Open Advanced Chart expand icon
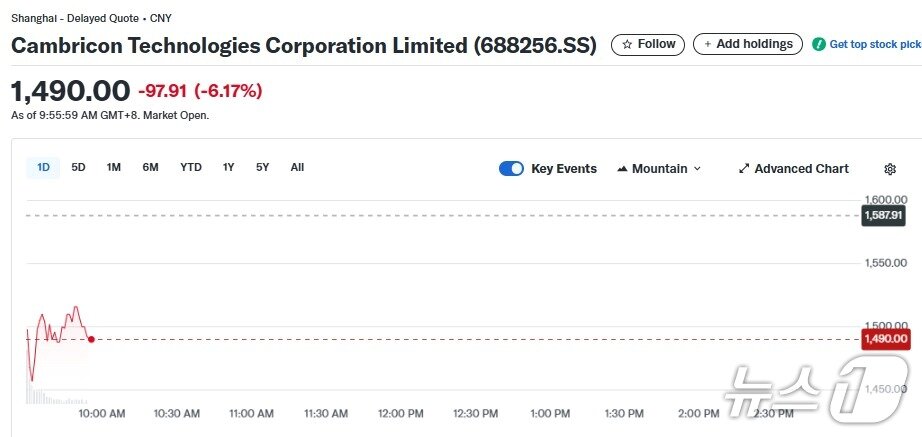922x437 pixels. 744,169
